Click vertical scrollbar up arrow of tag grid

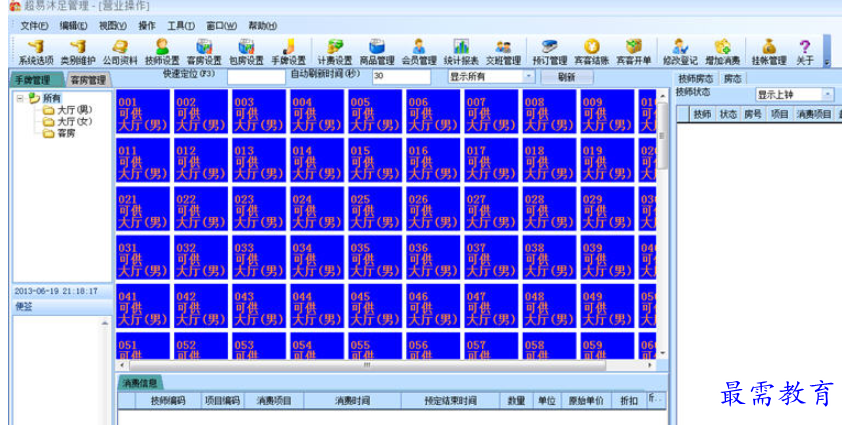663,96
